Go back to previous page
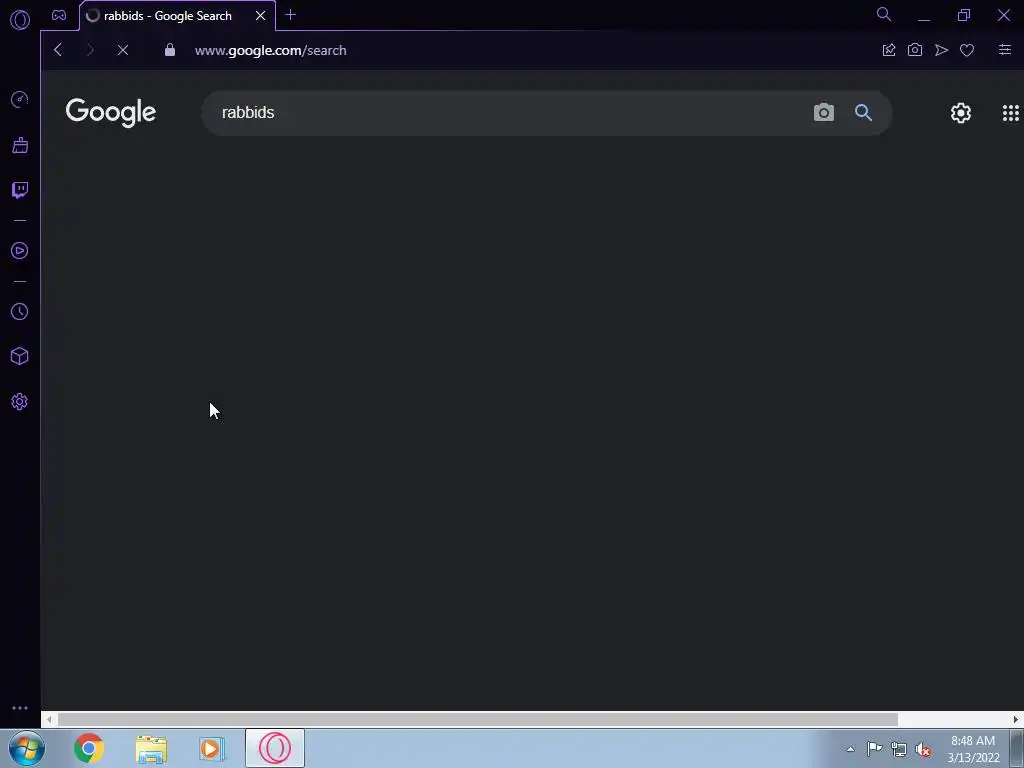 (x=58, y=50)
